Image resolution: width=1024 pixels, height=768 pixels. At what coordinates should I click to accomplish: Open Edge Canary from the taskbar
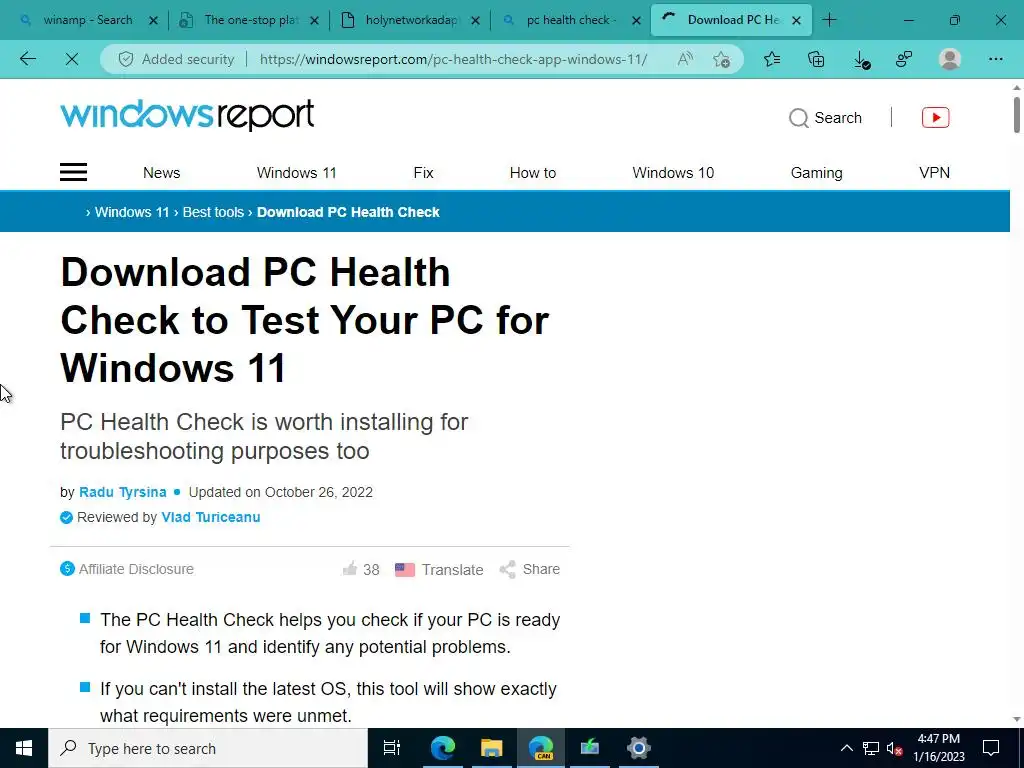tap(541, 748)
